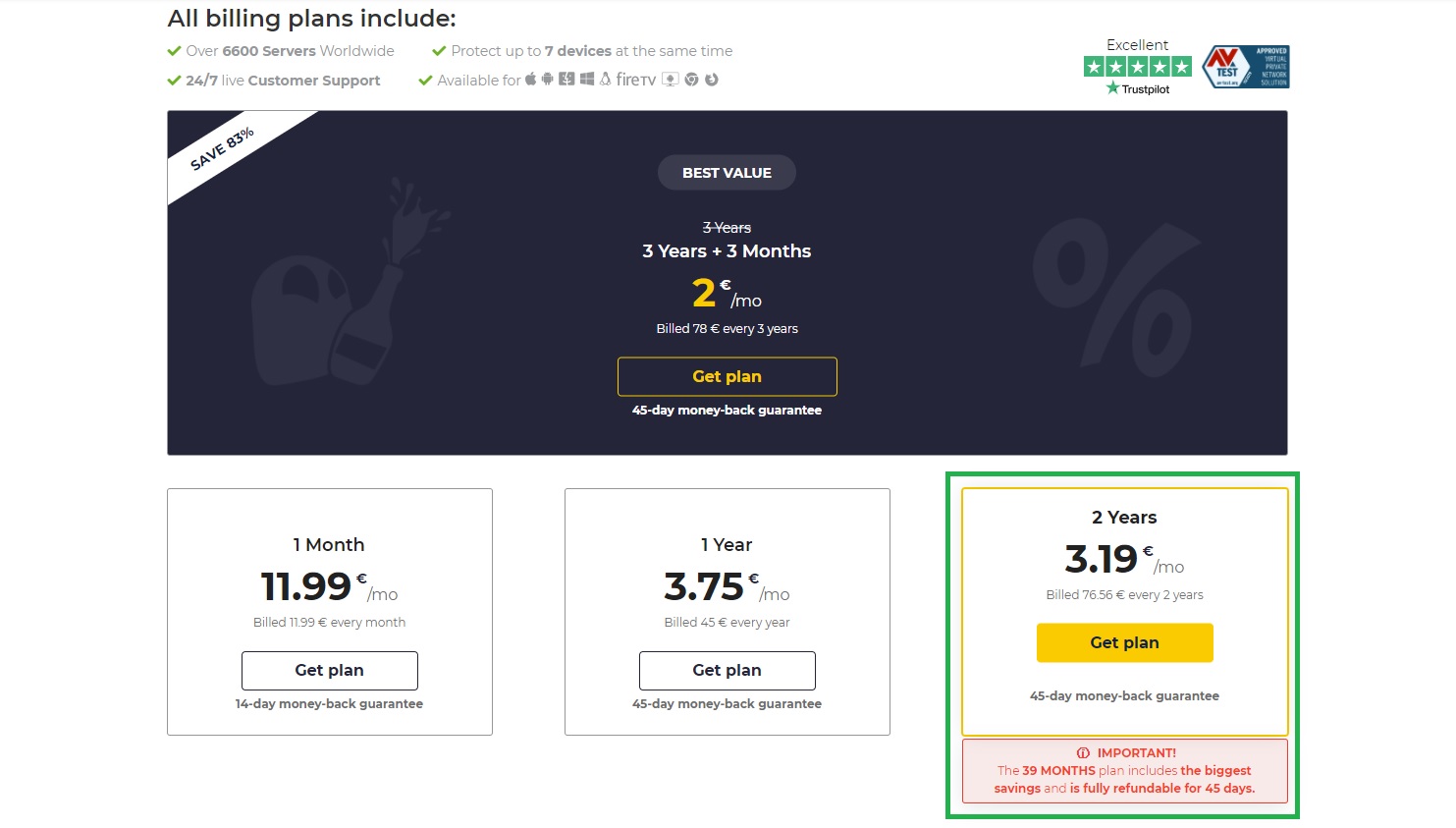Click the Apple platform icon
The image size is (1456, 828).
click(x=530, y=80)
